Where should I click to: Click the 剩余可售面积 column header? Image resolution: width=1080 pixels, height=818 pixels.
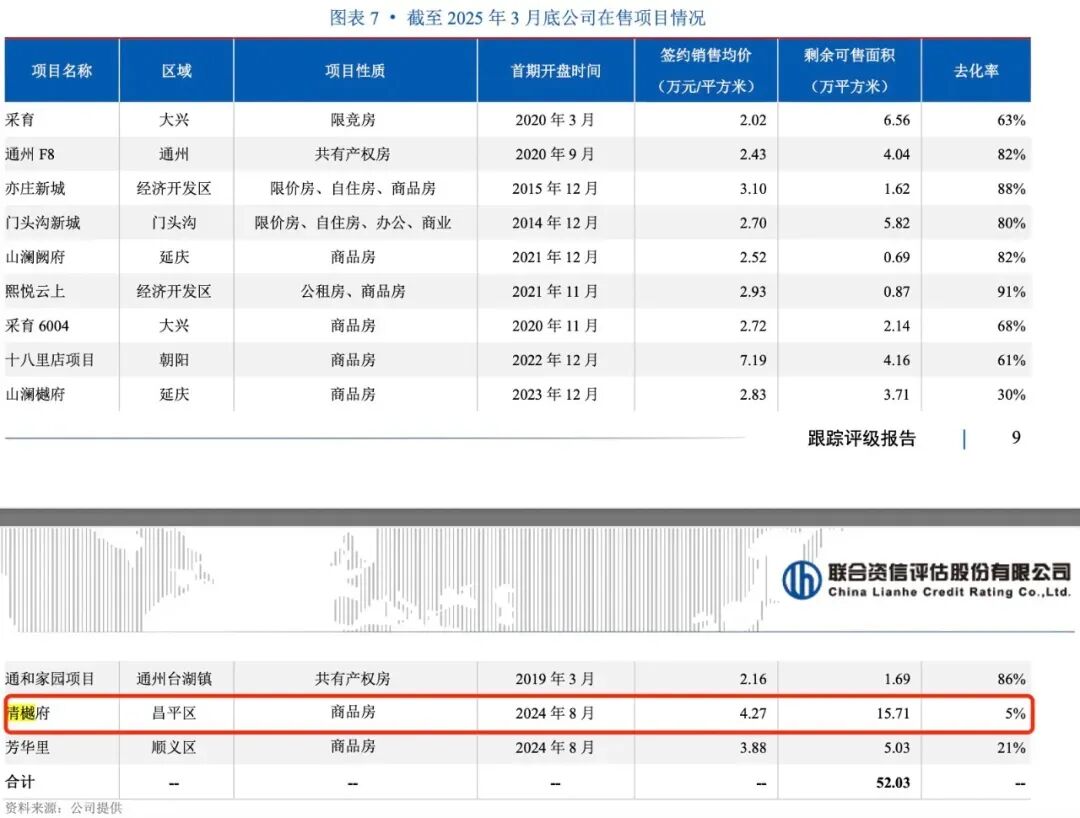tap(848, 70)
